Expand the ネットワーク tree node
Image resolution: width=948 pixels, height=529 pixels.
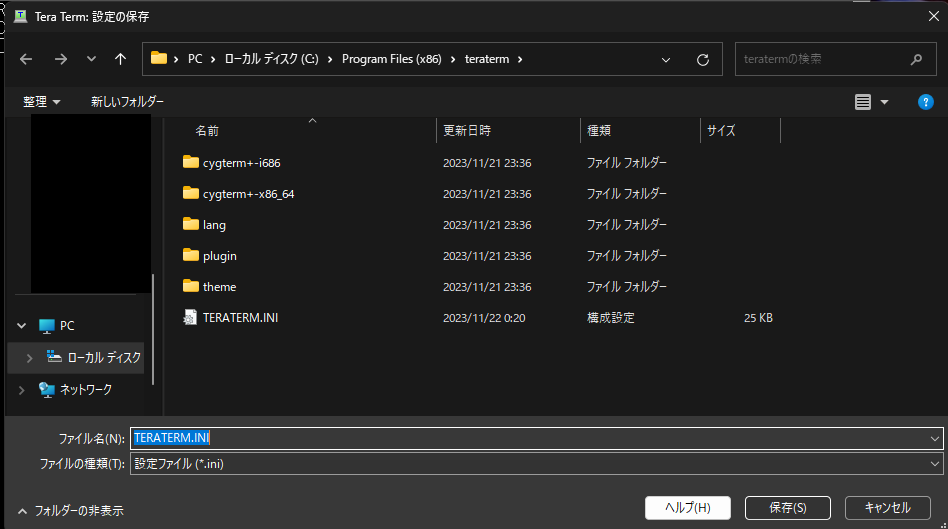click(22, 390)
